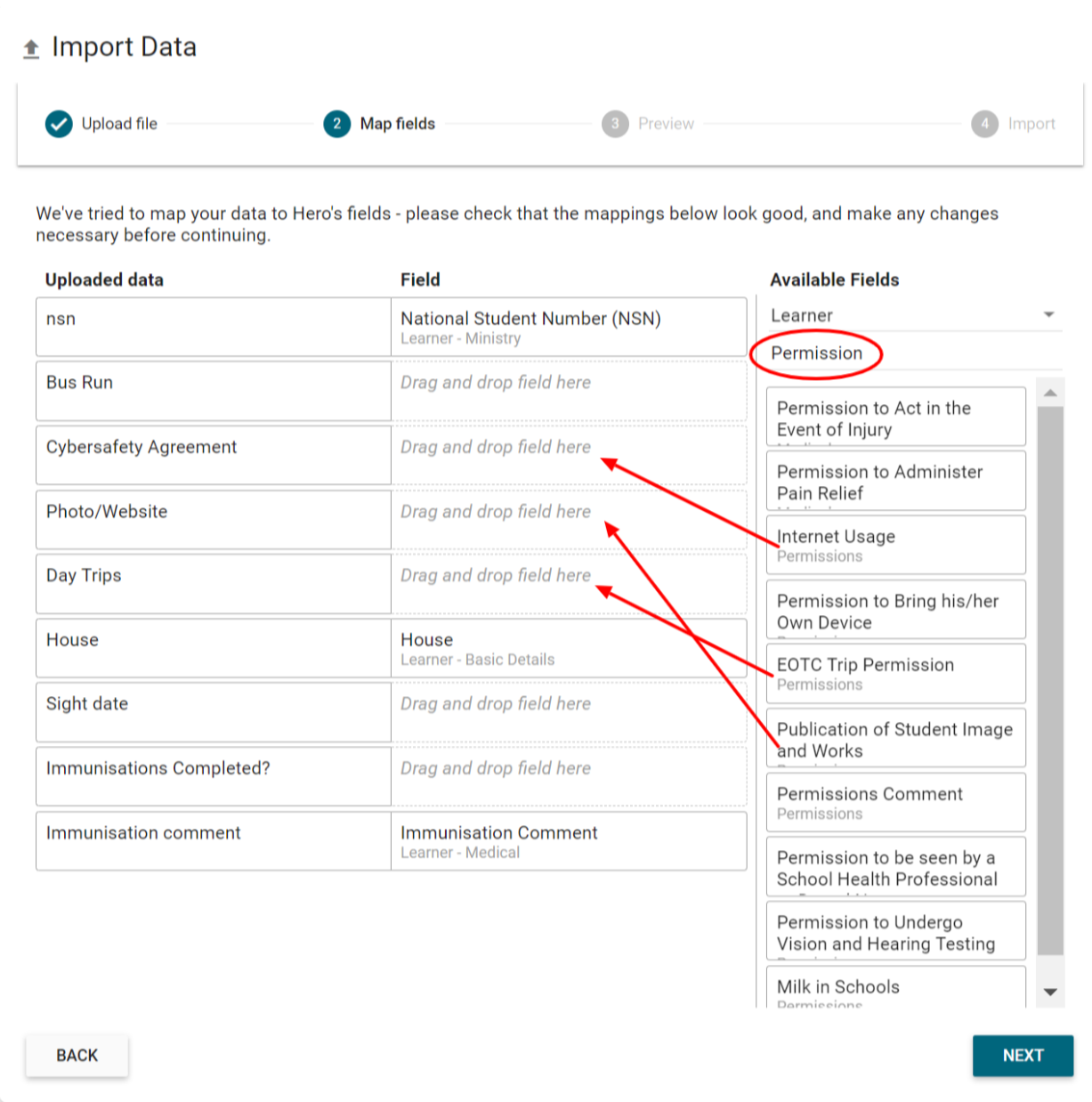Select the Import step label

coord(1031,124)
